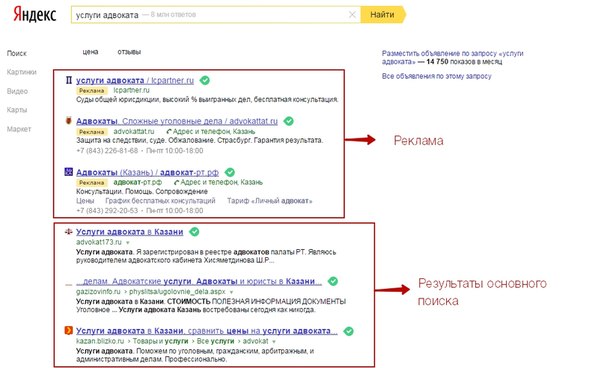This screenshot has width=604, height=368.
Task: Open the result Адвокатские услуги. Адвокаты и юристы в Казани
Action: (x=199, y=281)
